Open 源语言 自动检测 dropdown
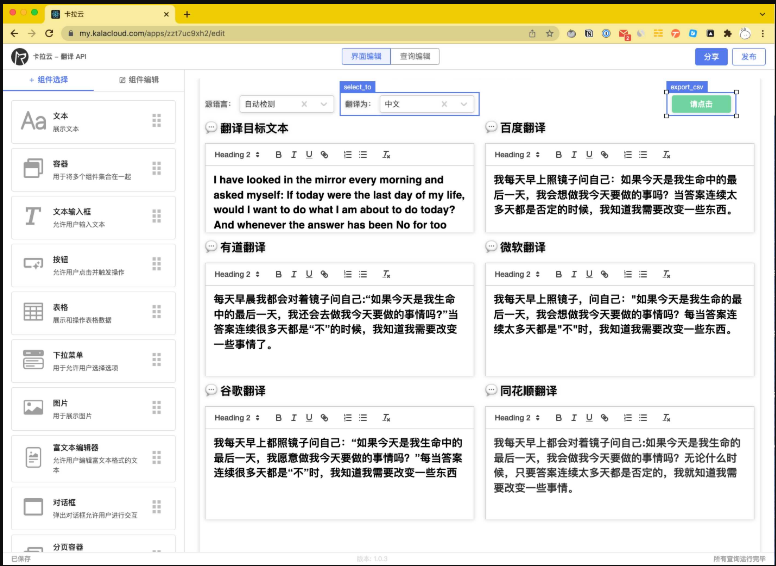 286,104
